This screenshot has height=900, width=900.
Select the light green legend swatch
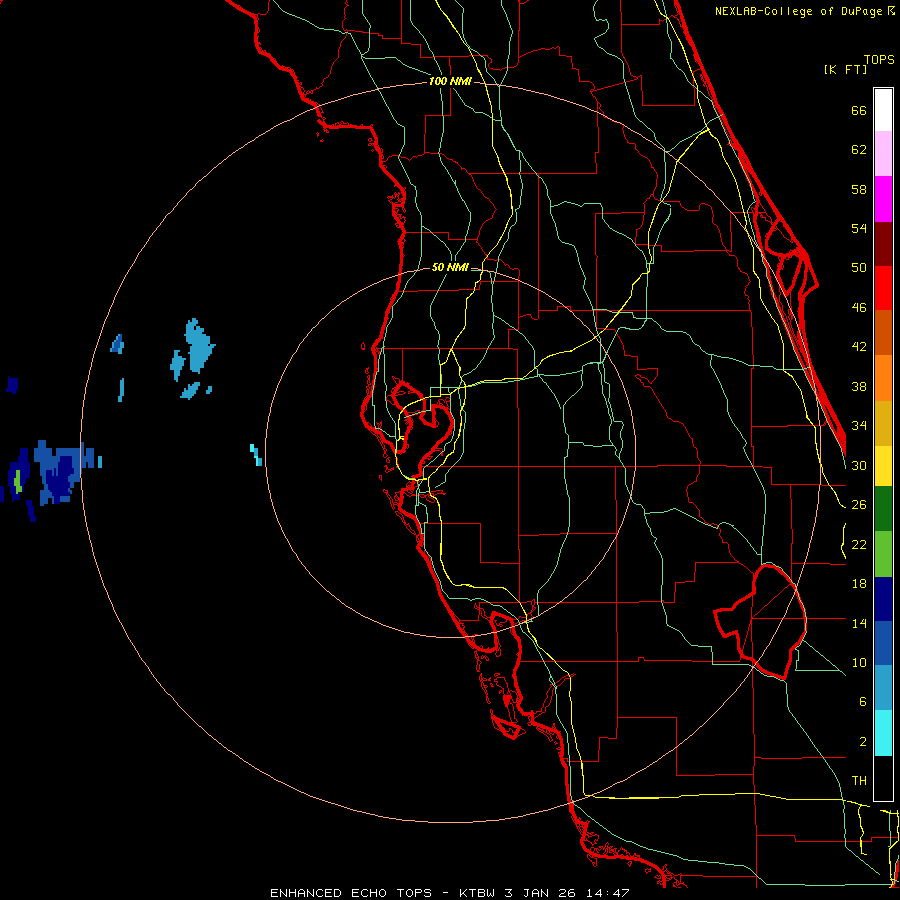coord(883,554)
